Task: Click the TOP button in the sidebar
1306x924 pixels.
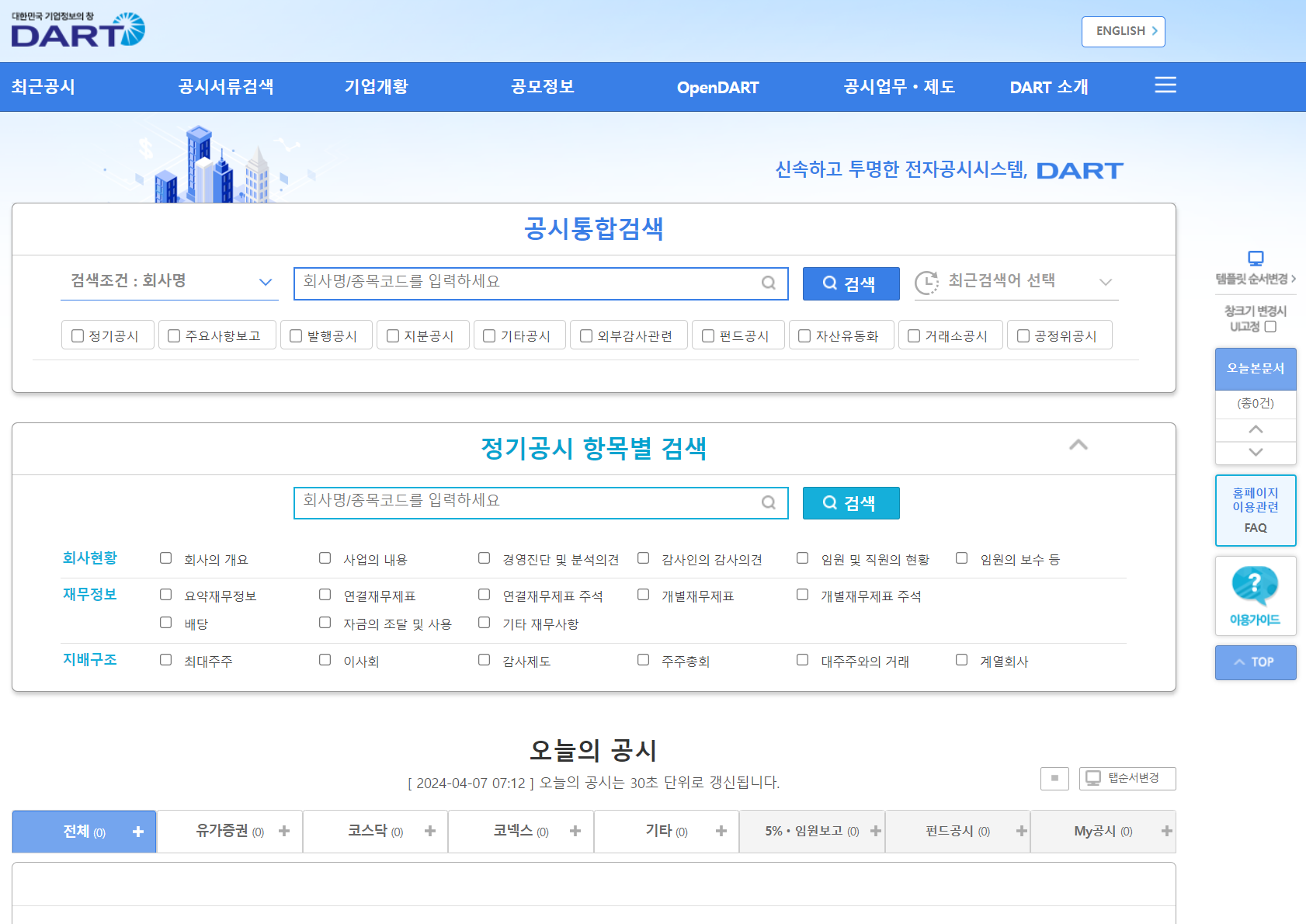Action: tap(1255, 662)
